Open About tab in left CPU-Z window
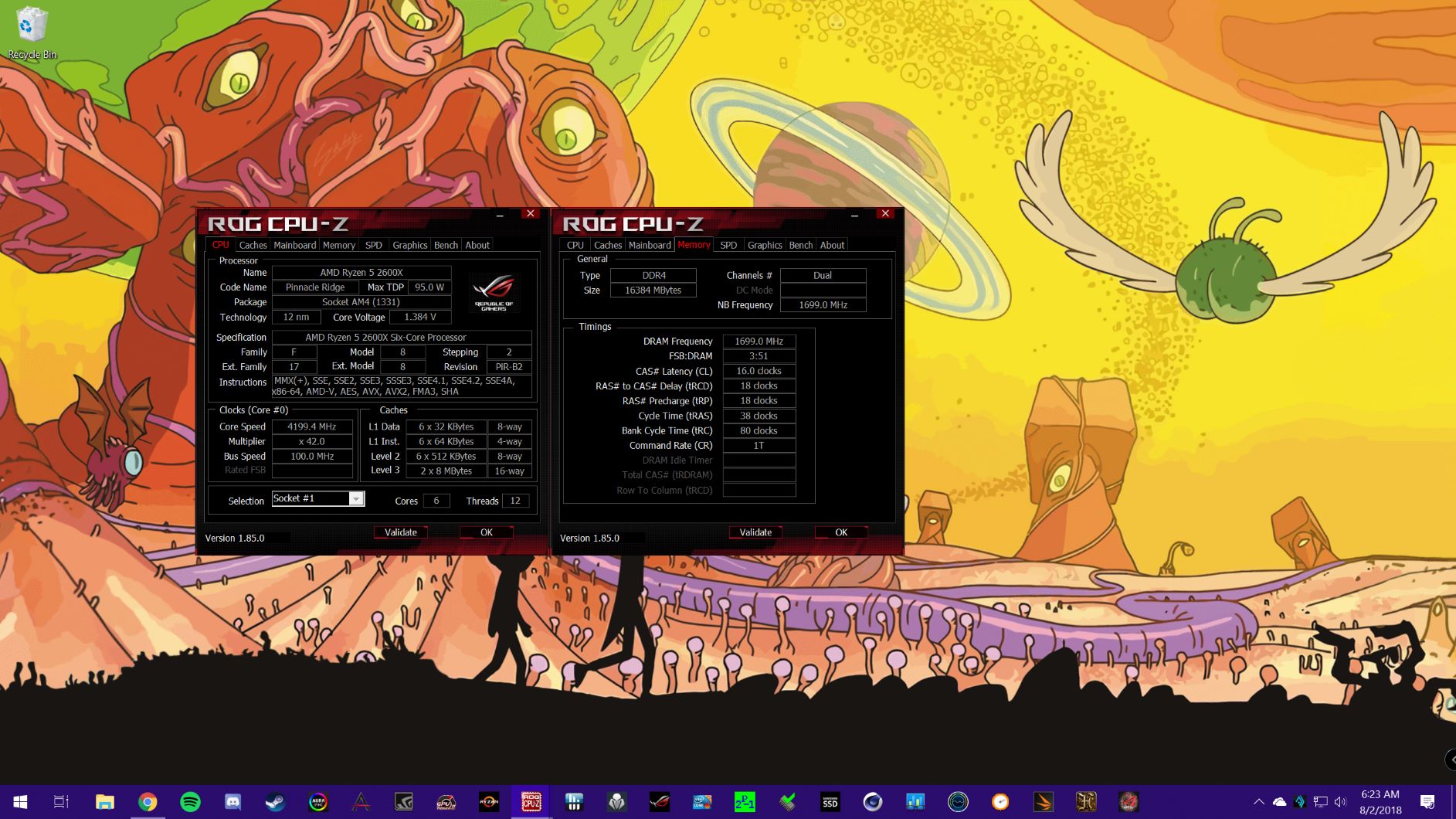Viewport: 1456px width, 819px height. pyautogui.click(x=477, y=245)
